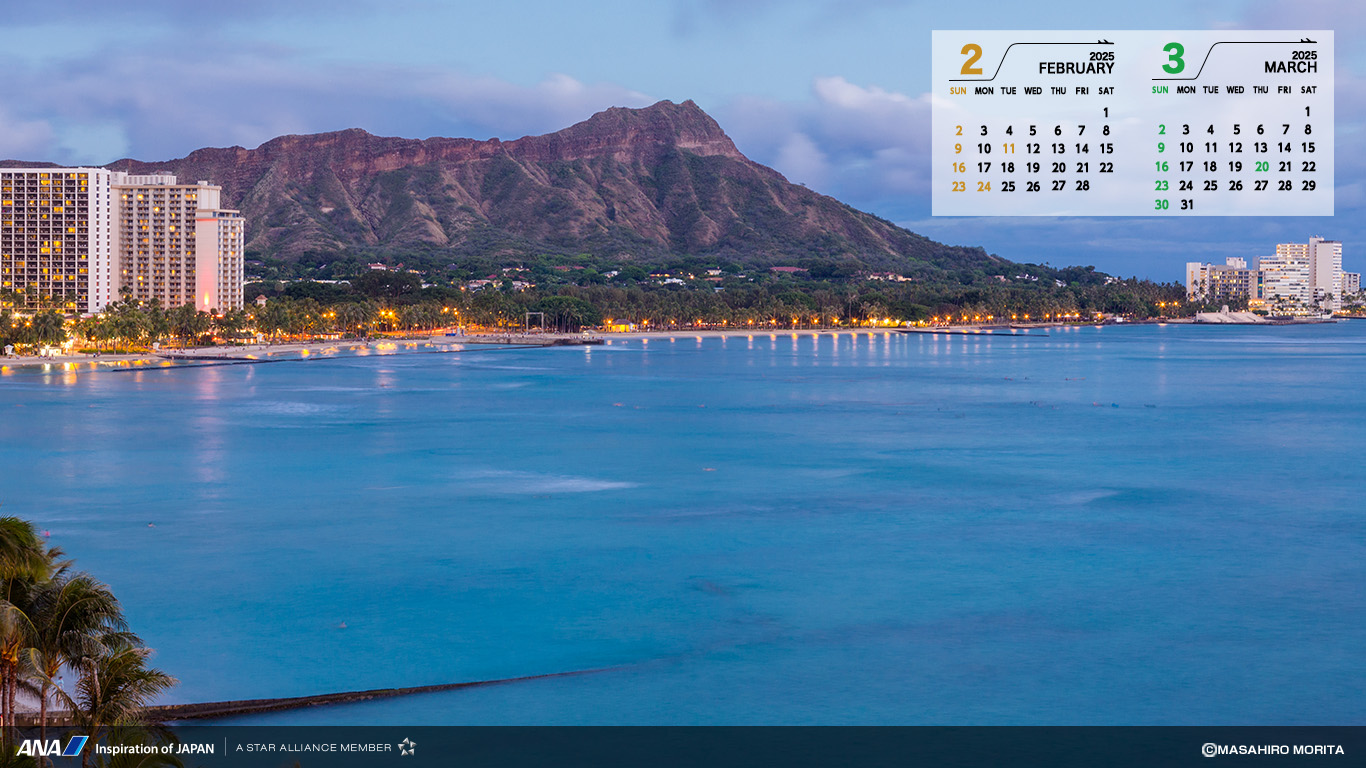Click the copyright symbol before Masahiro Morita
The image size is (1366, 768).
pos(1208,750)
